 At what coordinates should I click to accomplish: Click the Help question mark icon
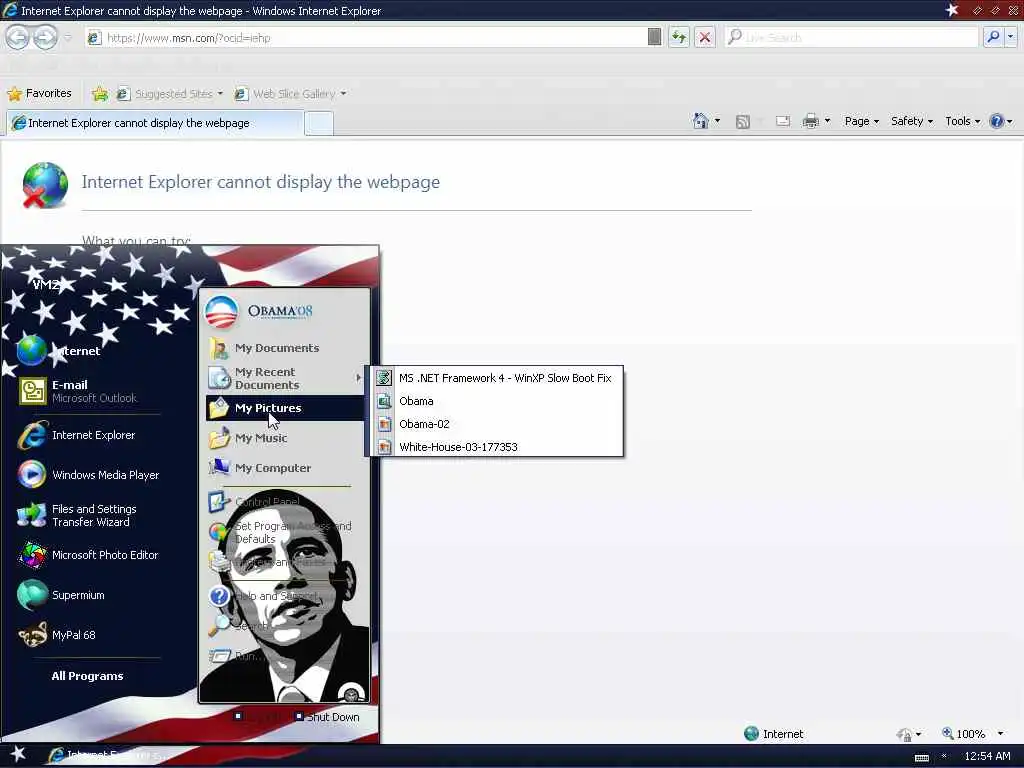(996, 121)
